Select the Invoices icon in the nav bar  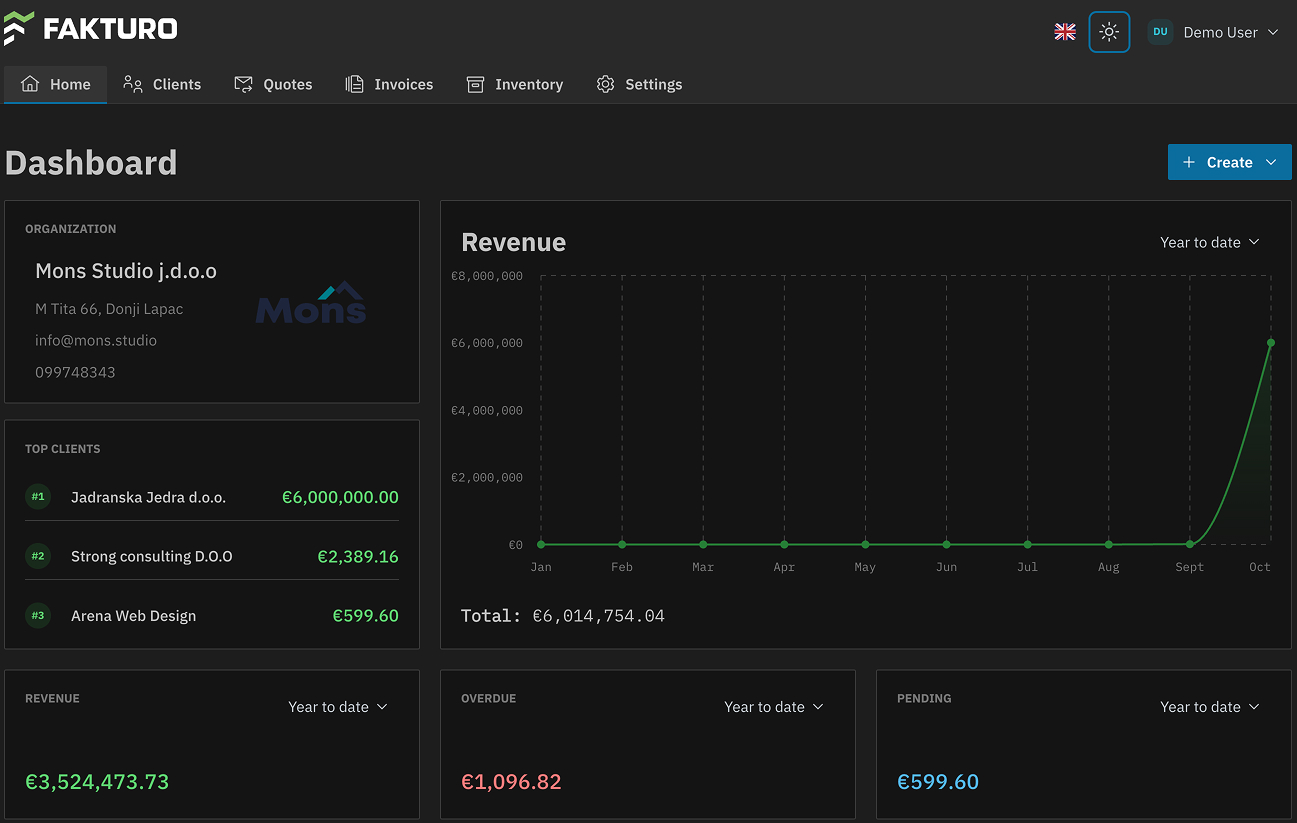[355, 84]
